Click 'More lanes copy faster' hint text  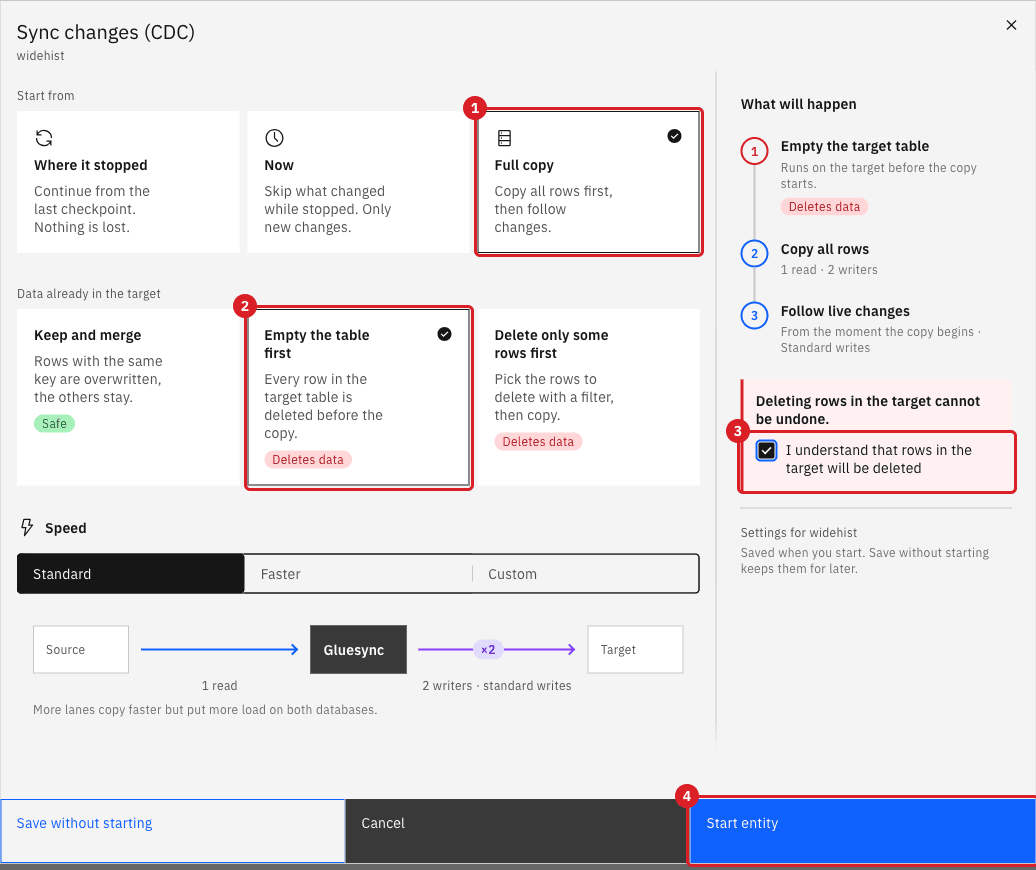click(x=205, y=709)
